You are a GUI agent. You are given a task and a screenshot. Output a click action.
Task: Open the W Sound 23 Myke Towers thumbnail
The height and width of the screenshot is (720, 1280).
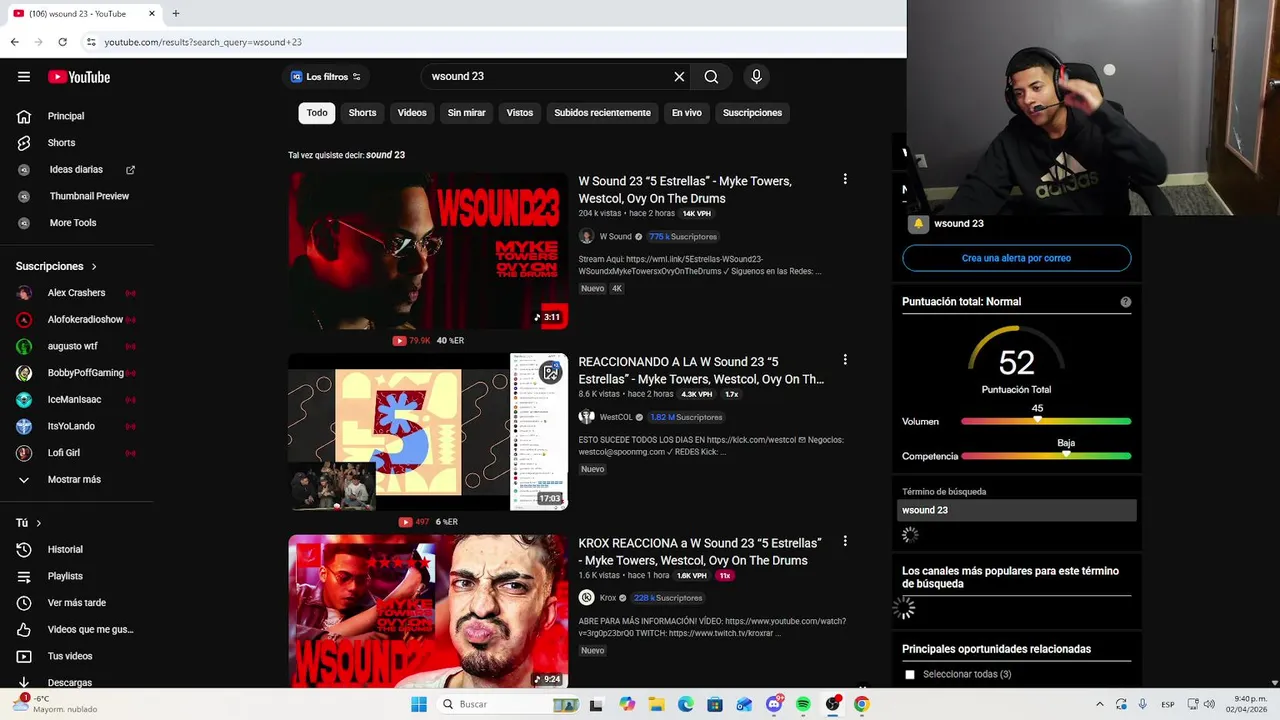pos(428,251)
